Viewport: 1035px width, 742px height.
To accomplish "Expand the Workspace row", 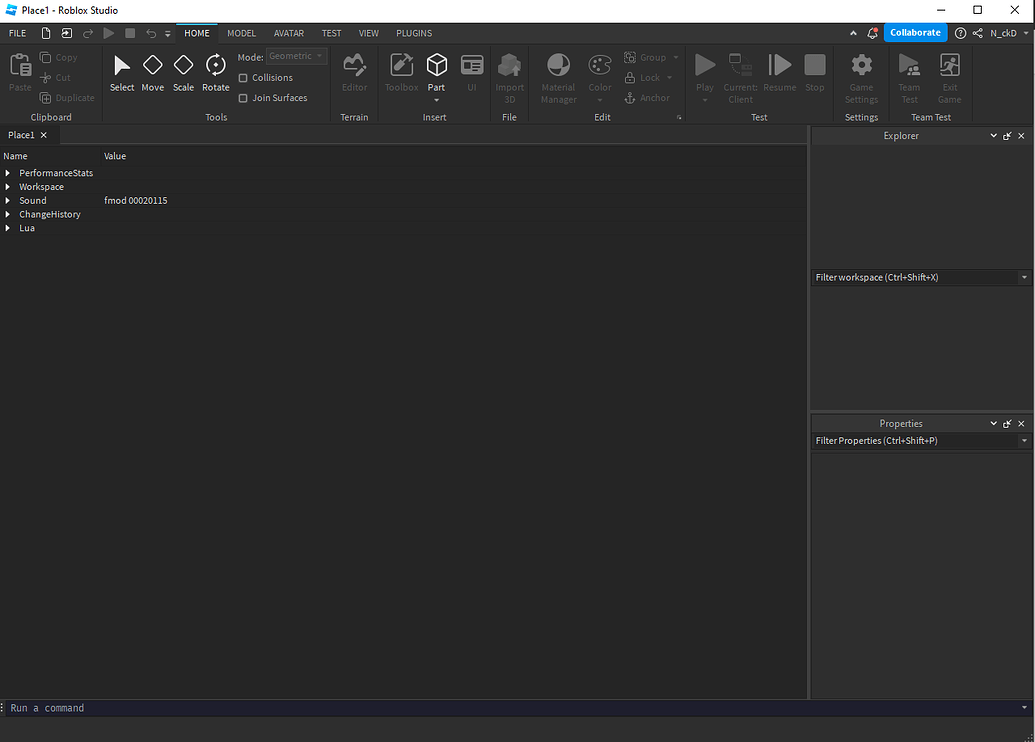I will pos(7,187).
